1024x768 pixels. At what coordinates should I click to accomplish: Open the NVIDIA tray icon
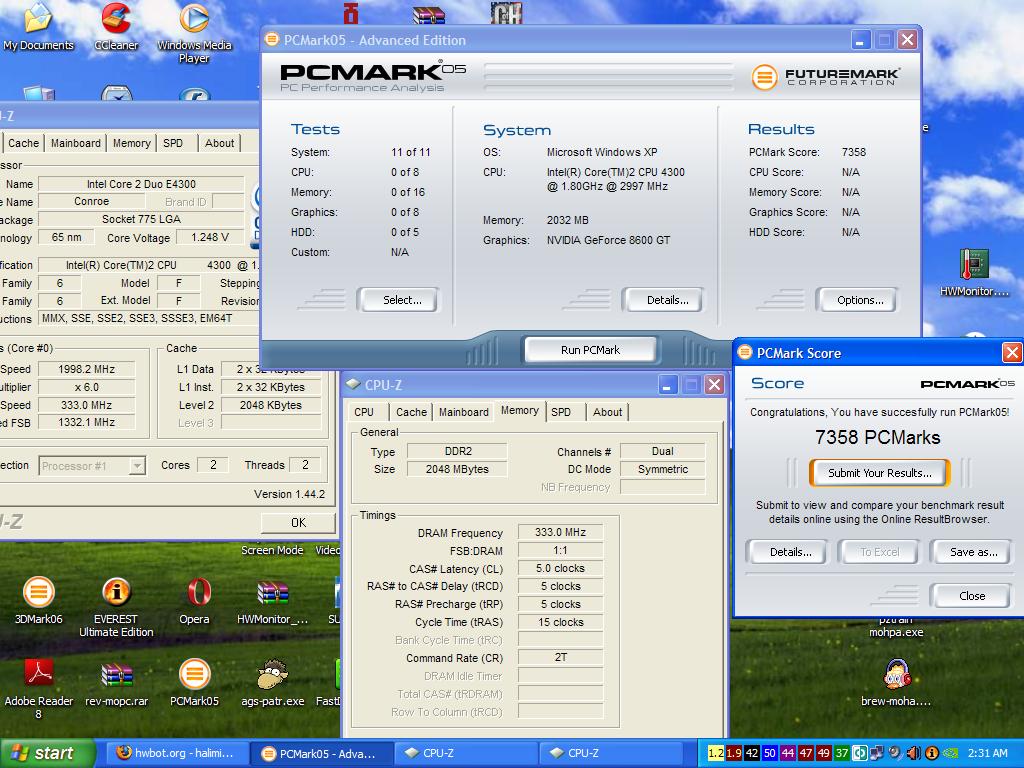(950, 753)
